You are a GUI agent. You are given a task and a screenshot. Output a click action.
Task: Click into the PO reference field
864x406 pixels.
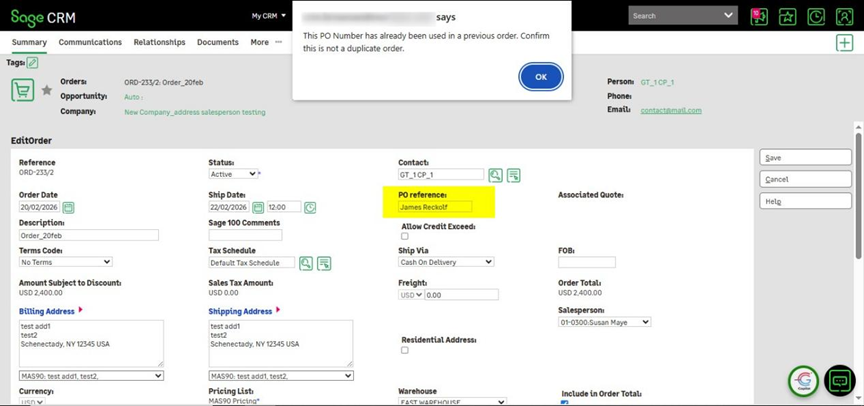coord(435,207)
